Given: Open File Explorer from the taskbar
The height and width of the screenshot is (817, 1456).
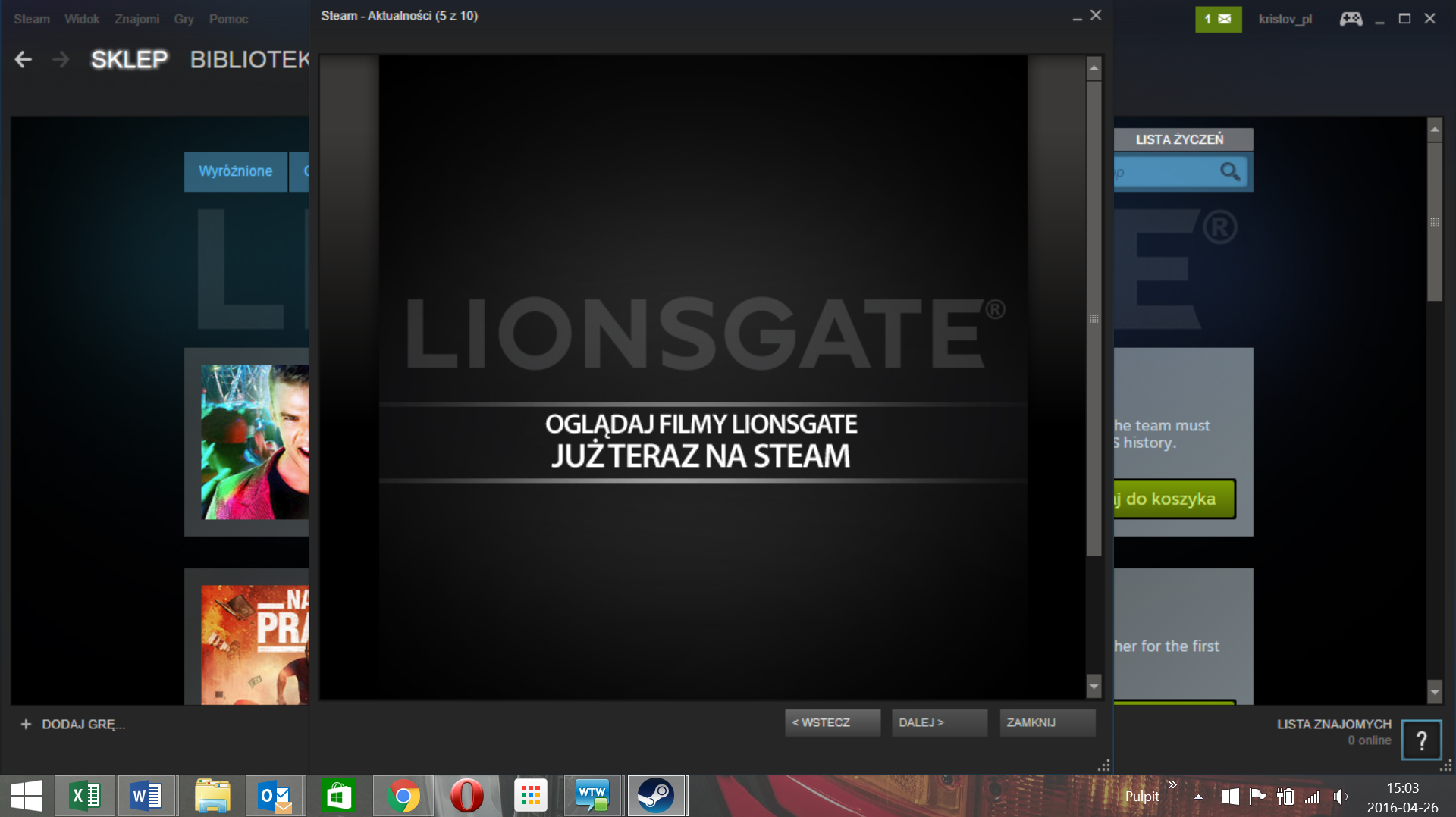Looking at the screenshot, I should [x=212, y=796].
